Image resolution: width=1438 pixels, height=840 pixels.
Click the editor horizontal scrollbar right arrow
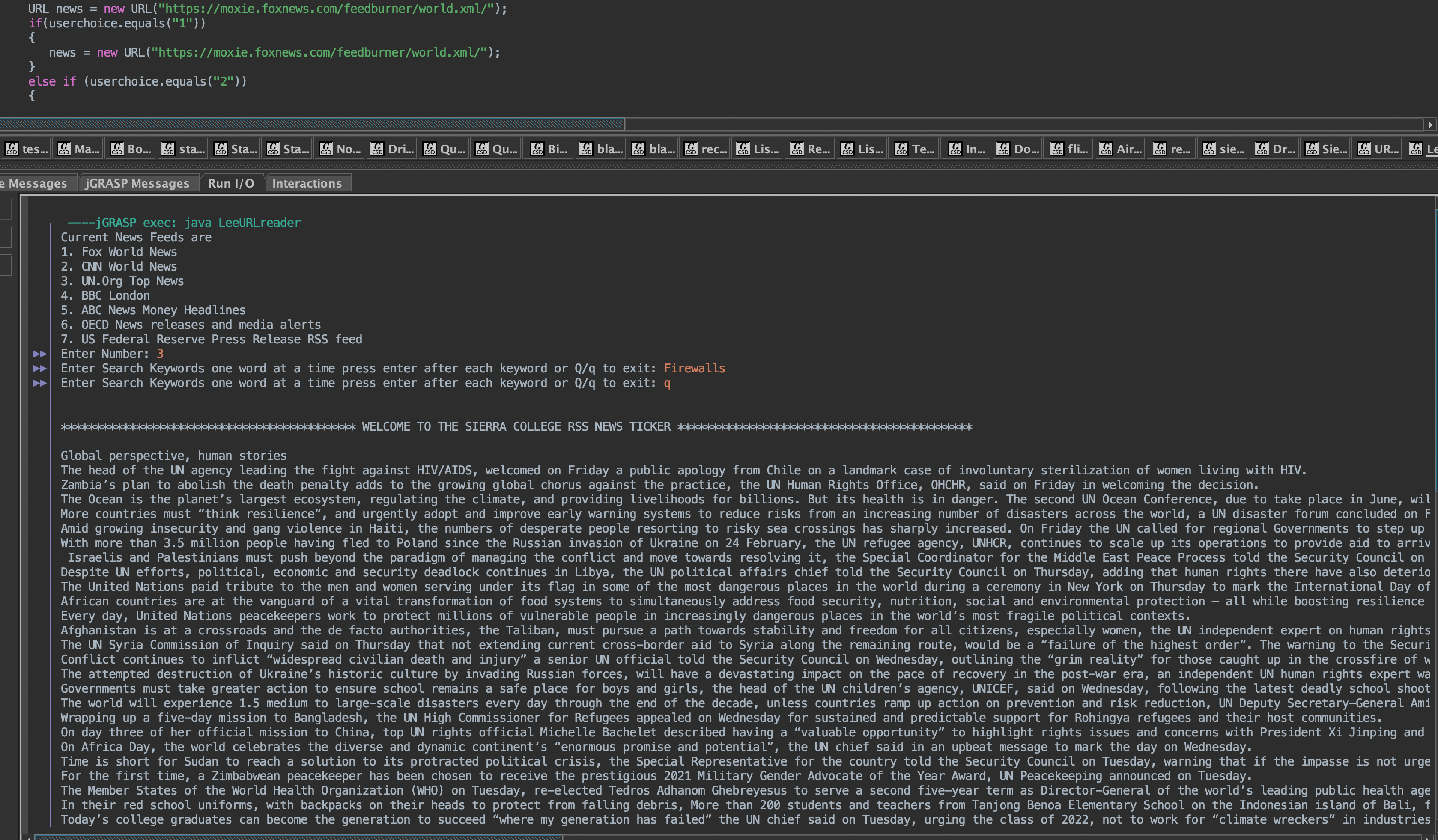(1429, 125)
